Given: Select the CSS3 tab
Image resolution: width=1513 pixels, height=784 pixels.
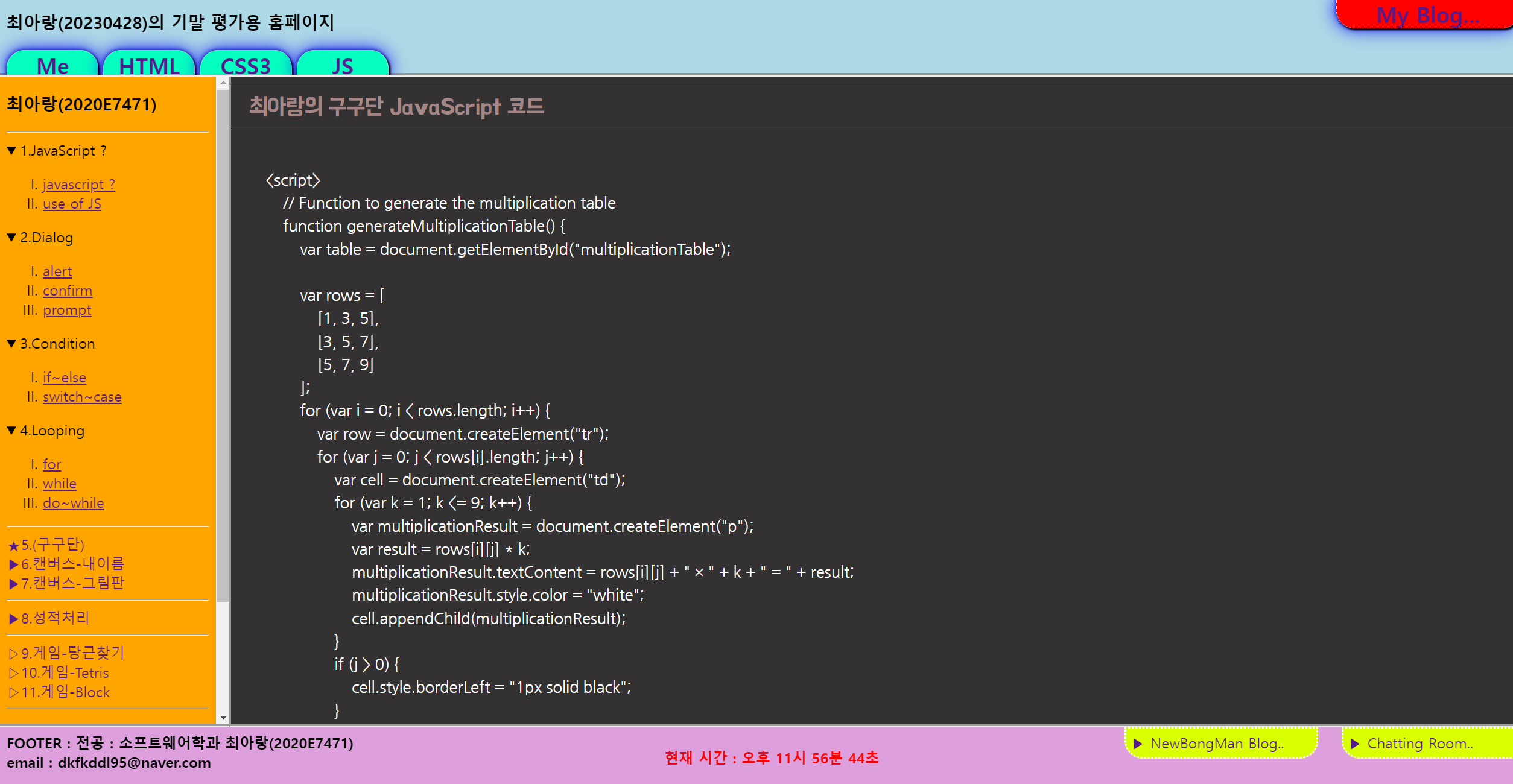Looking at the screenshot, I should click(x=246, y=65).
